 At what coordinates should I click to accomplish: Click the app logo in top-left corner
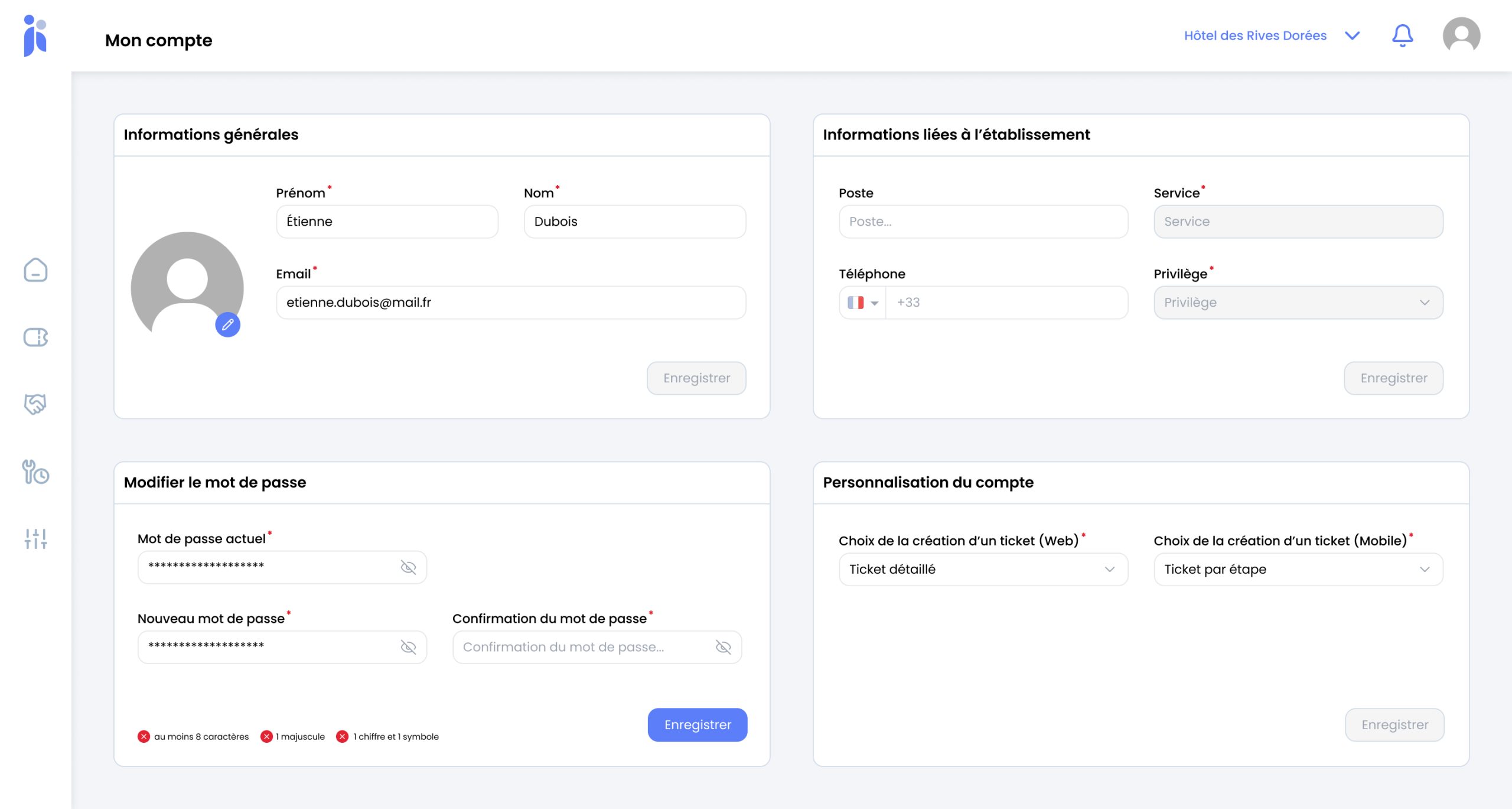click(35, 35)
